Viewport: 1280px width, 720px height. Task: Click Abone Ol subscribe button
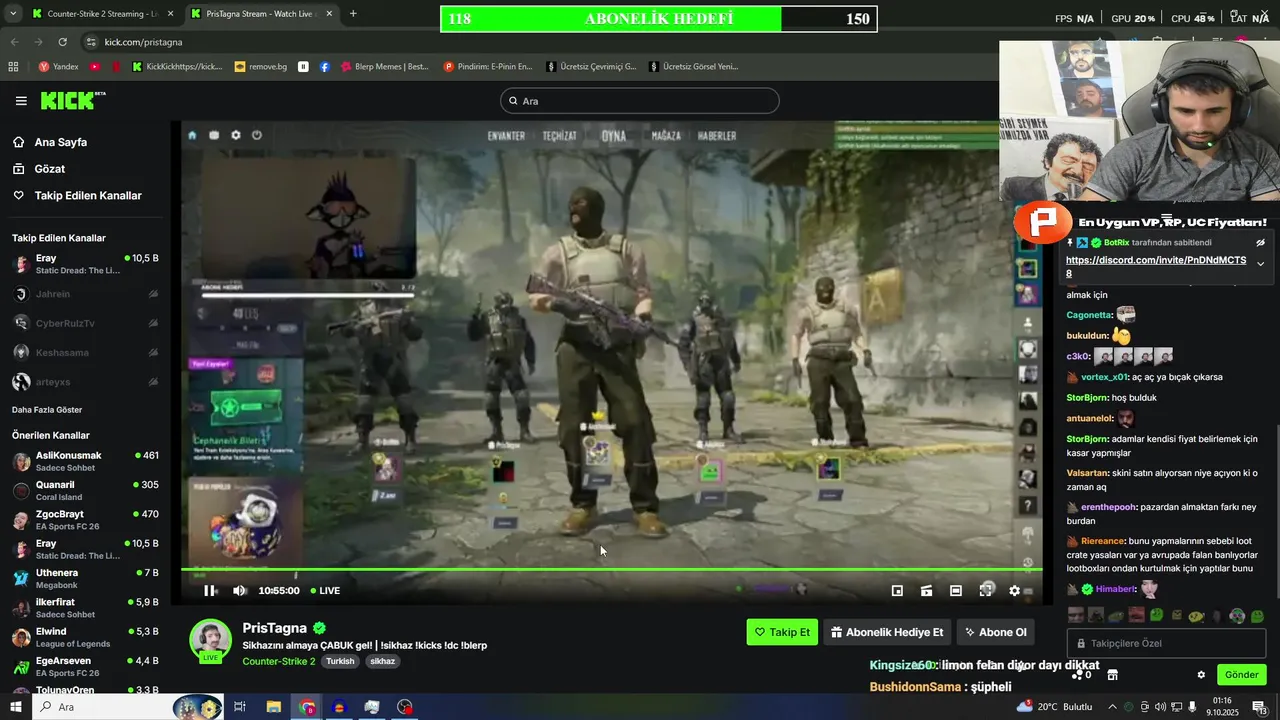pyautogui.click(x=995, y=632)
